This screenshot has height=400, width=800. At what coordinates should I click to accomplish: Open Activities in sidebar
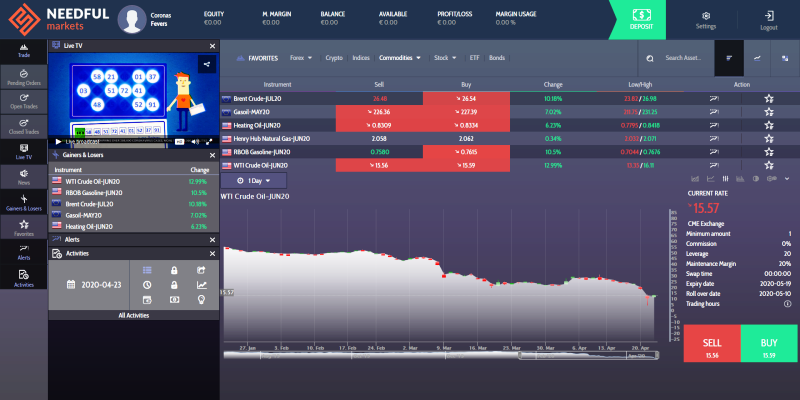[23, 278]
